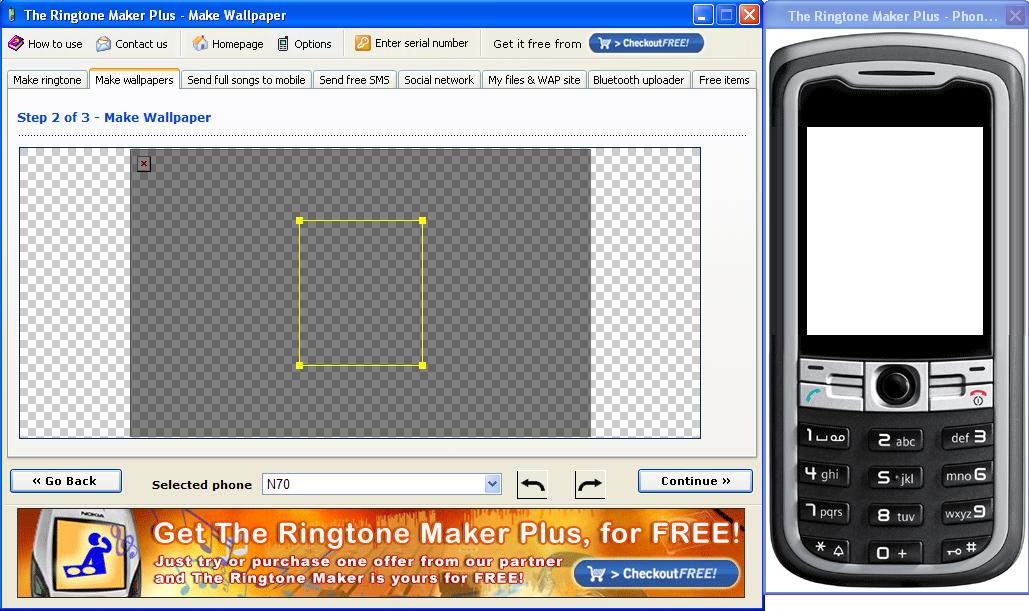Click the 1 key on the phone preview

tap(825, 436)
